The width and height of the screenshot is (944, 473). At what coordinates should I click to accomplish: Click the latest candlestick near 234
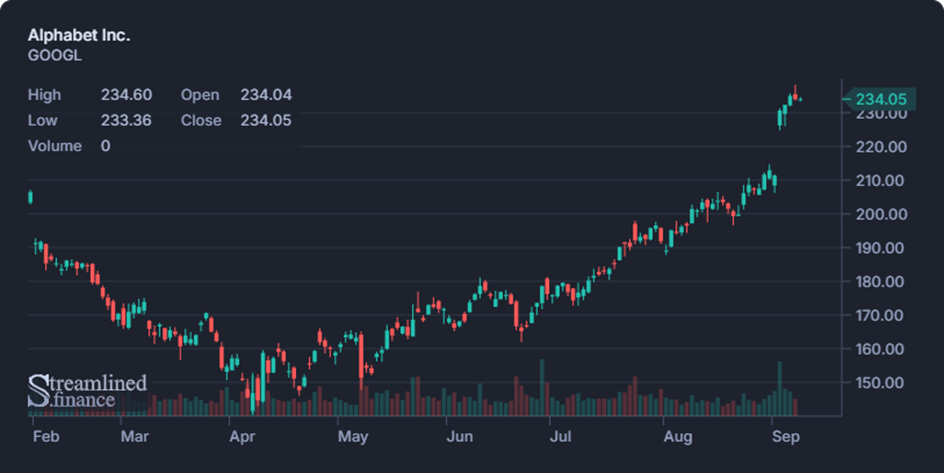pyautogui.click(x=800, y=100)
